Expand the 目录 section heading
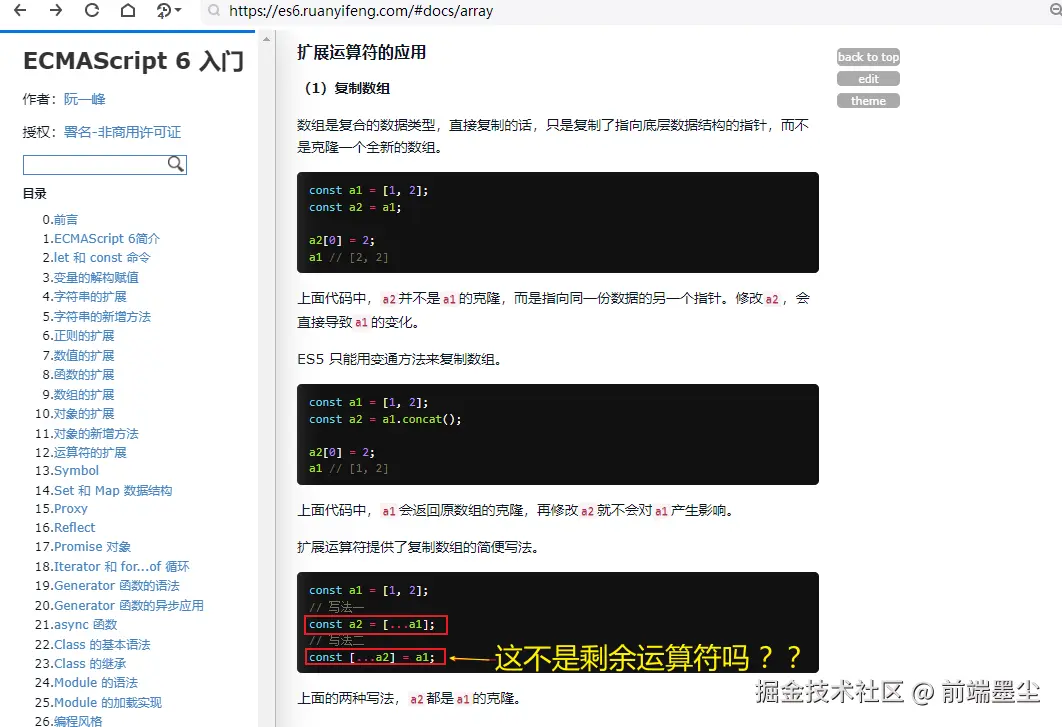The image size is (1062, 727). pos(34,192)
